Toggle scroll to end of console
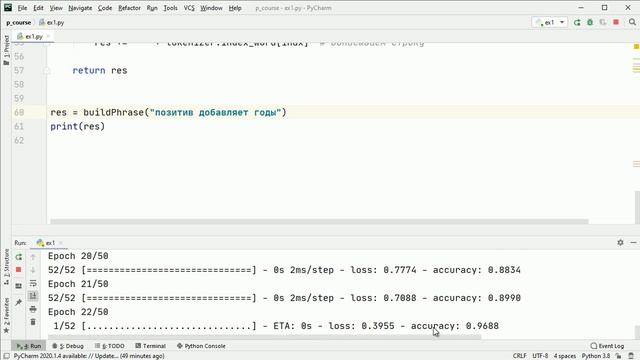The height and width of the screenshot is (360, 640). click(x=33, y=296)
